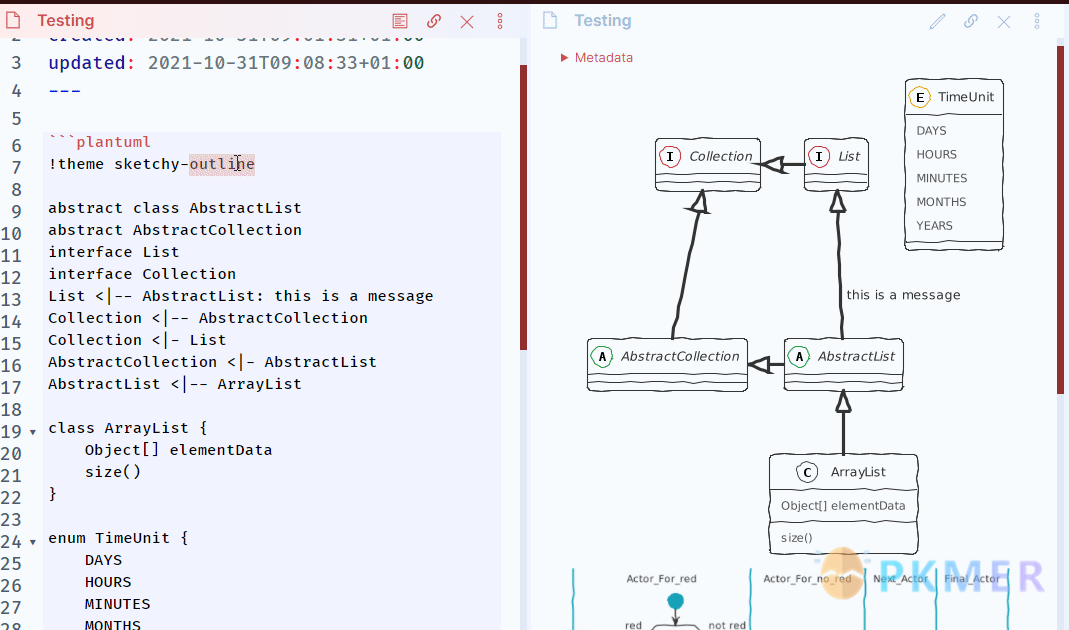The width and height of the screenshot is (1069, 630).
Task: Click the 'interface Collection' code line
Action: (x=142, y=274)
